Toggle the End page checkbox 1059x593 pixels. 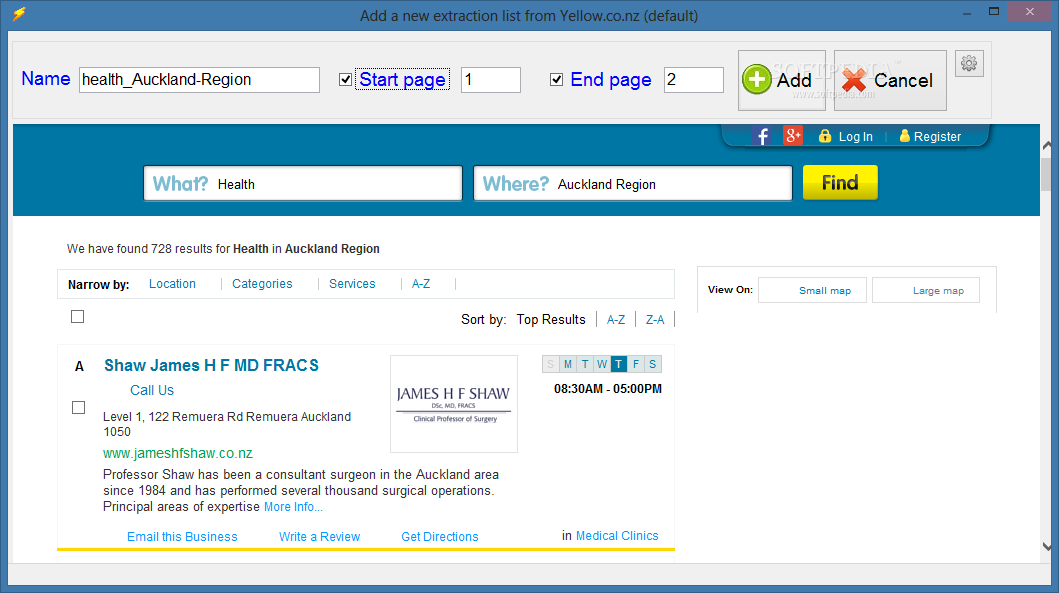(557, 80)
